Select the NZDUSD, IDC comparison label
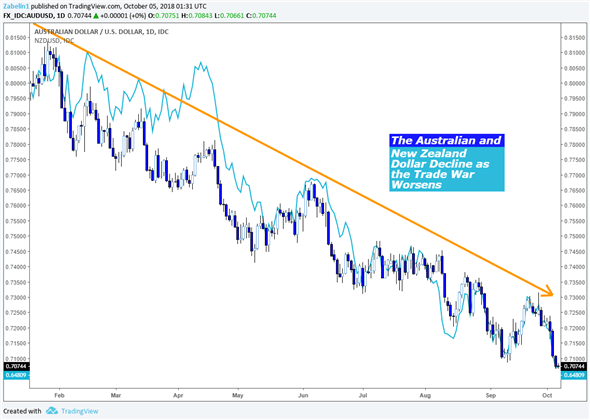This screenshot has height=420, width=590. (x=54, y=41)
